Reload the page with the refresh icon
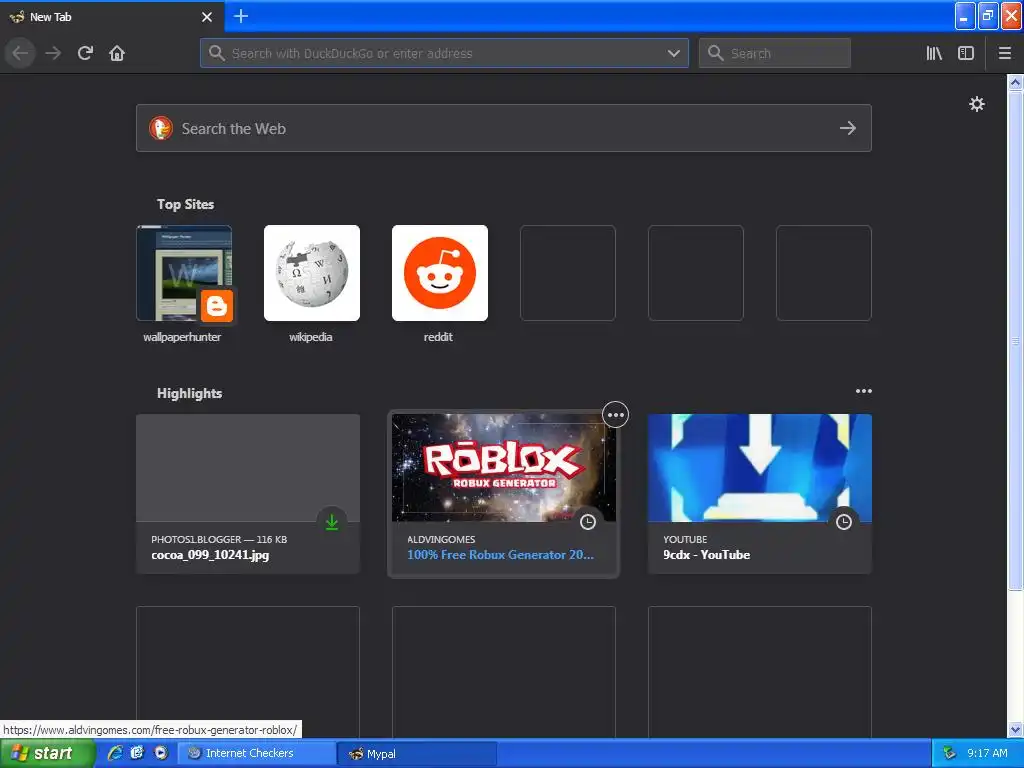Screen dimensions: 1024x768 pyautogui.click(x=85, y=53)
